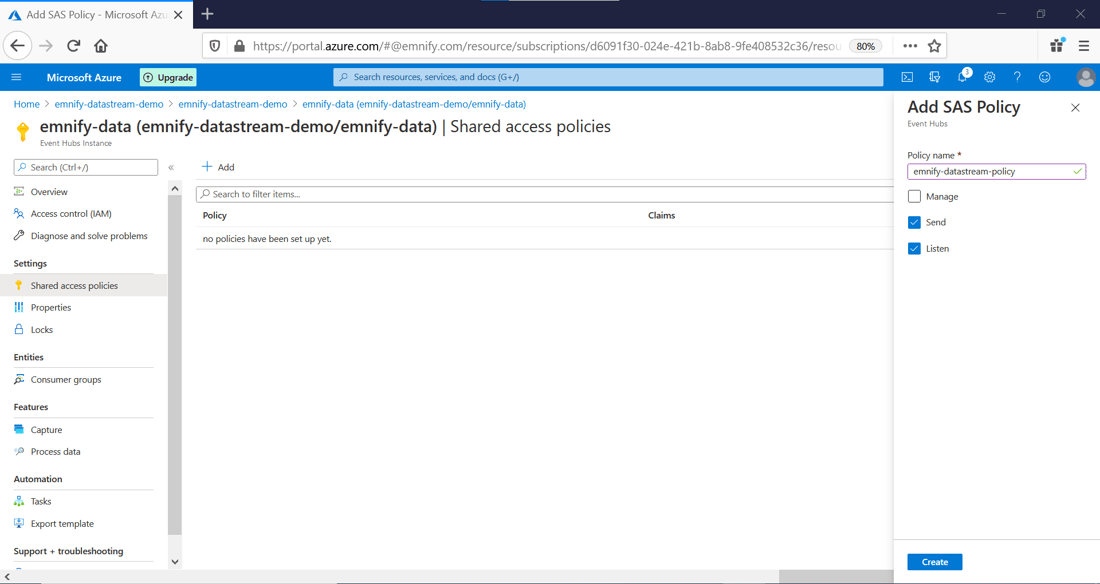Open the account avatar menu
The width and height of the screenshot is (1100, 584).
[x=1085, y=77]
